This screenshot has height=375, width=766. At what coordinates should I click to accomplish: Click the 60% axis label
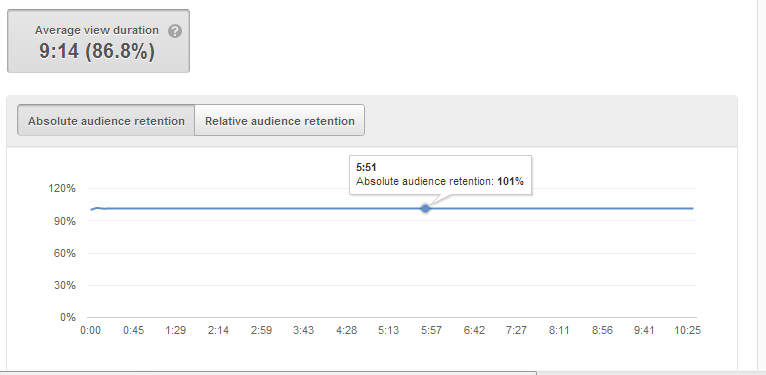[x=64, y=253]
